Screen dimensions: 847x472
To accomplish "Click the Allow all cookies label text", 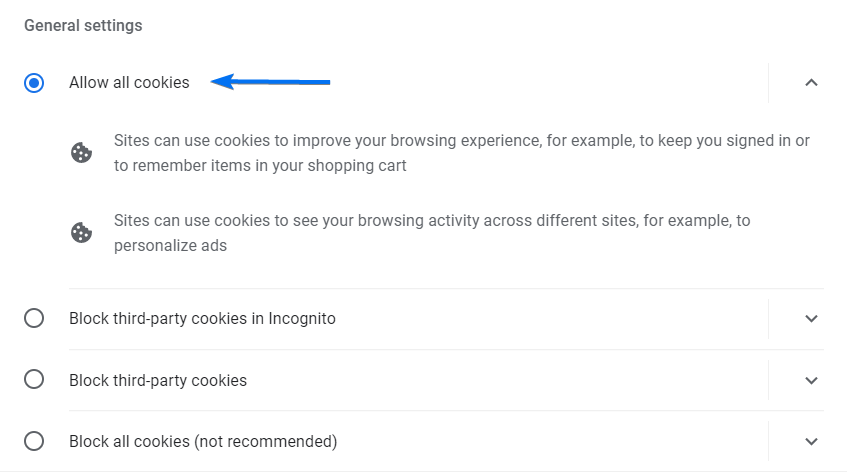I will point(129,83).
